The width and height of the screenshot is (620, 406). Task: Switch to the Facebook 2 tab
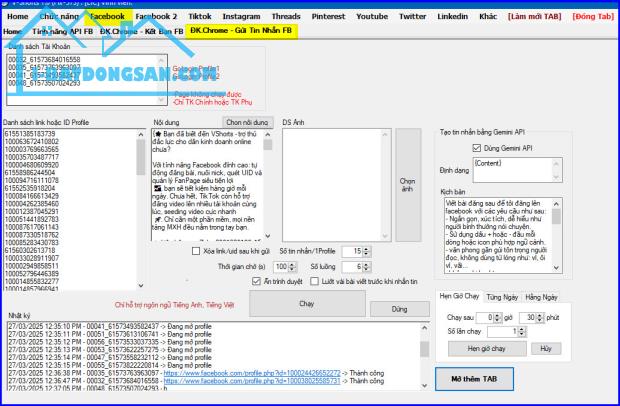156,17
